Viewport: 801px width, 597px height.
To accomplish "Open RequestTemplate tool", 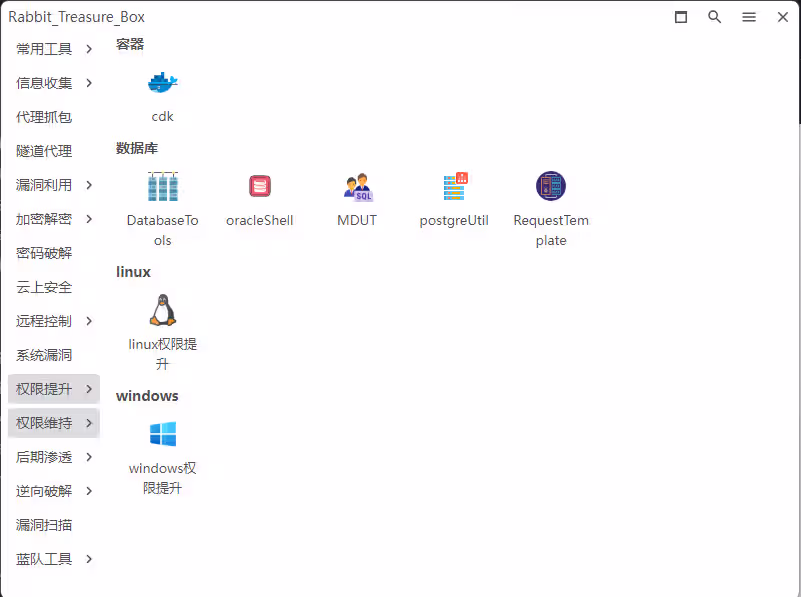I will point(551,187).
